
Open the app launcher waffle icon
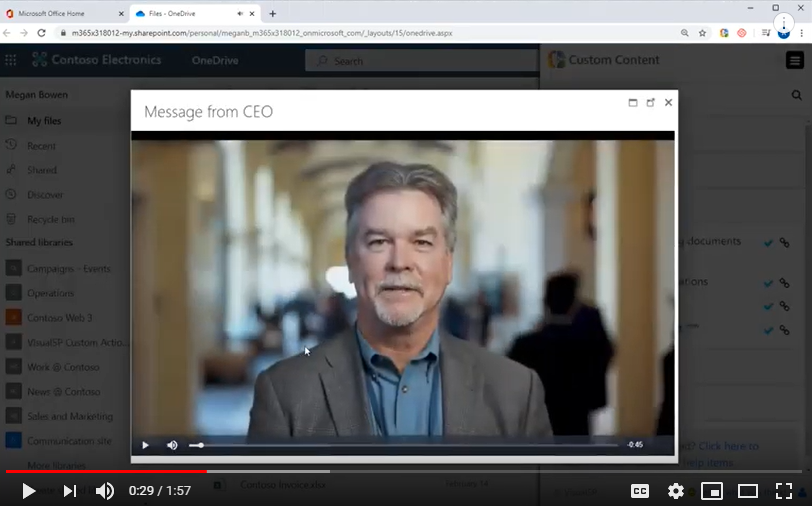pos(10,60)
